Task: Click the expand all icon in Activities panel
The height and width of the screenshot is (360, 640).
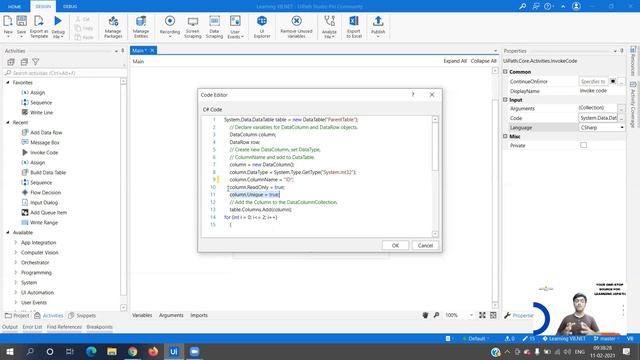Action: point(11,62)
